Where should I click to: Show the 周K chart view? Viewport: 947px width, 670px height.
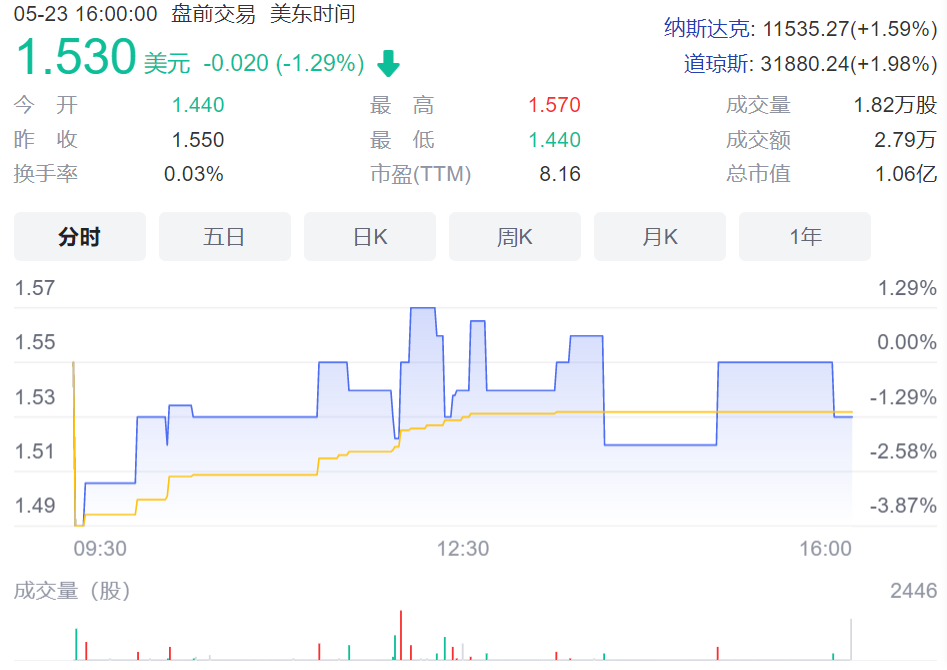tap(515, 237)
